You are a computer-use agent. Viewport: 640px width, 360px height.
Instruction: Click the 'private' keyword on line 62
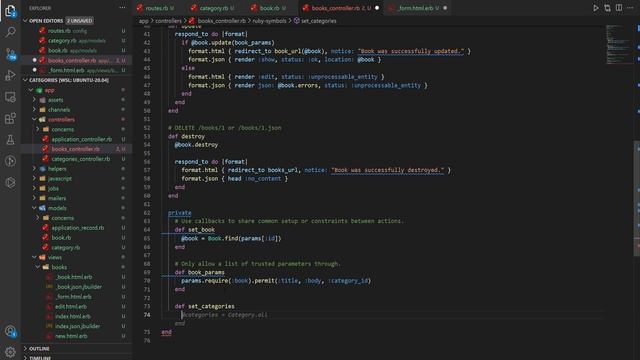click(x=180, y=213)
